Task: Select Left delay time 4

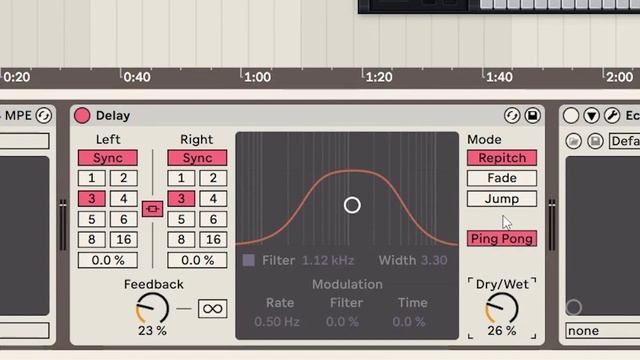Action: point(124,199)
